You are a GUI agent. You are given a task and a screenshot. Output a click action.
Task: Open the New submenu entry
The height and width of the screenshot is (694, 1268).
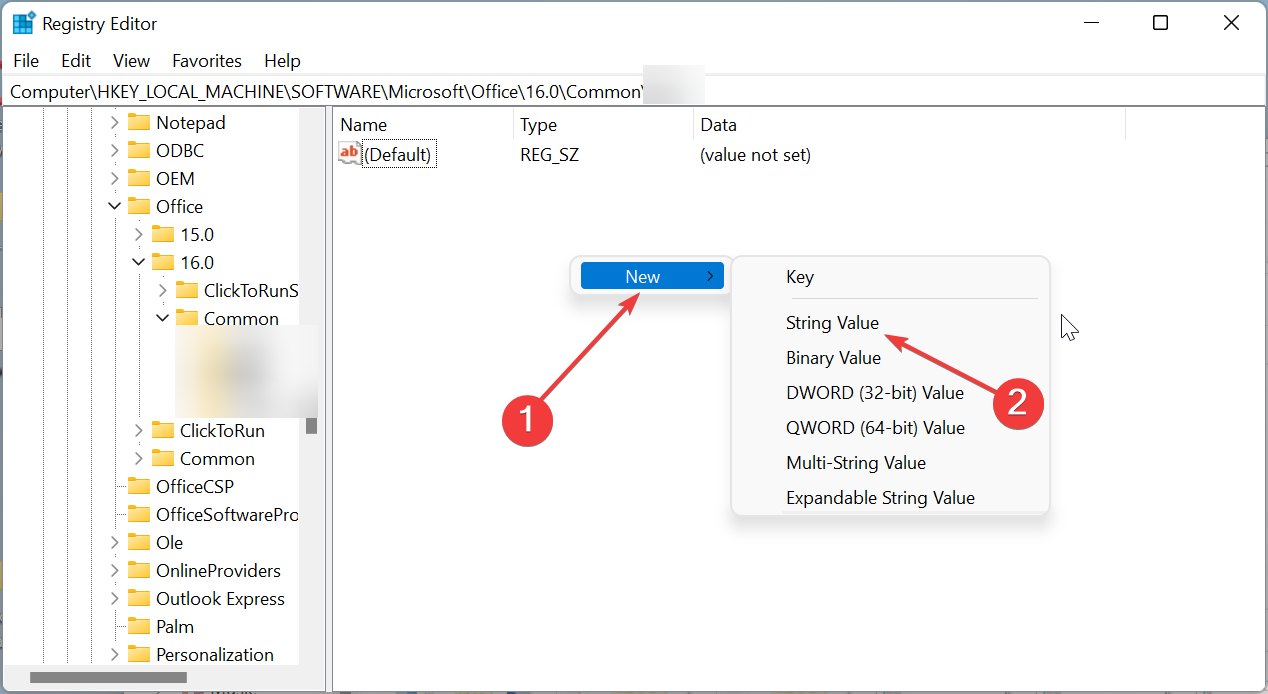click(x=652, y=276)
